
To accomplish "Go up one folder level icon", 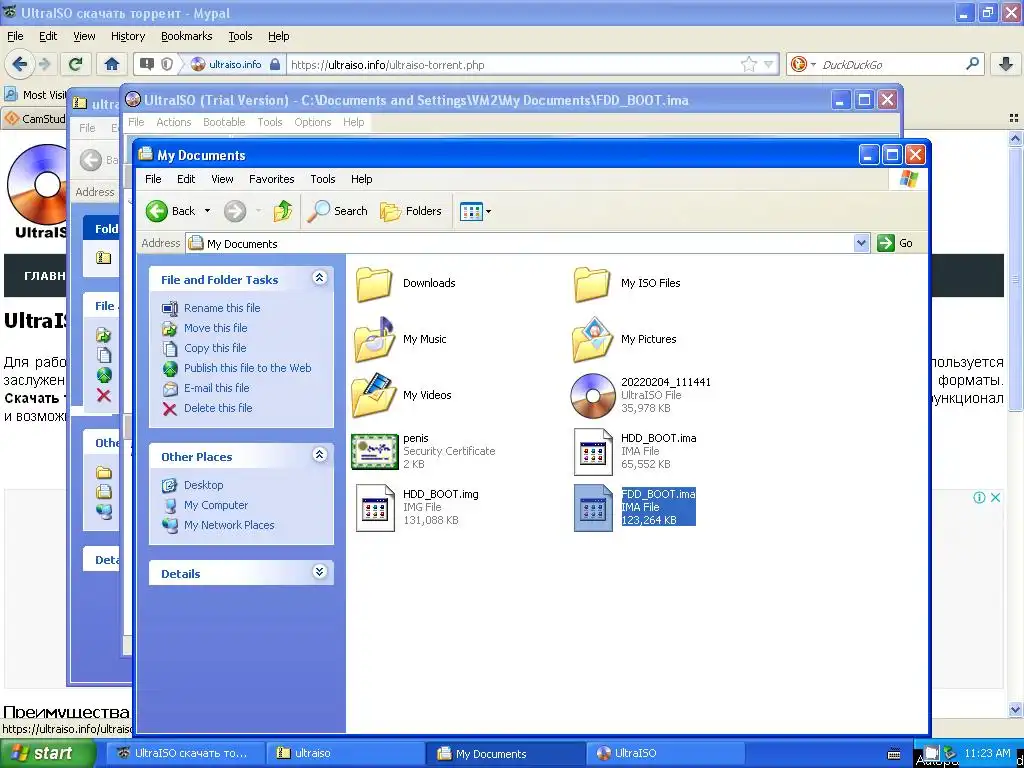I will pos(283,211).
